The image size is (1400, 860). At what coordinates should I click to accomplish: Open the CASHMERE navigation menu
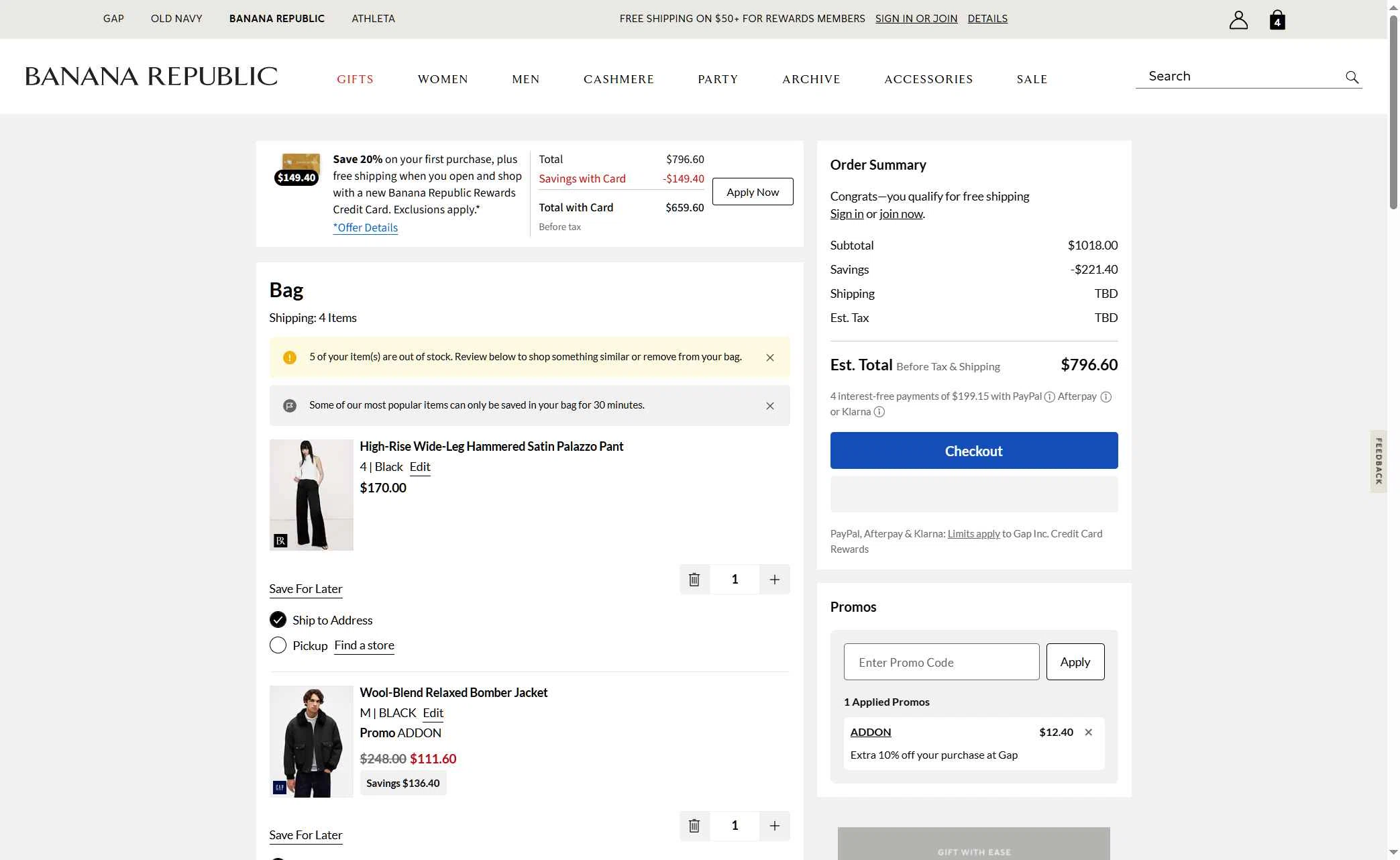coord(618,78)
